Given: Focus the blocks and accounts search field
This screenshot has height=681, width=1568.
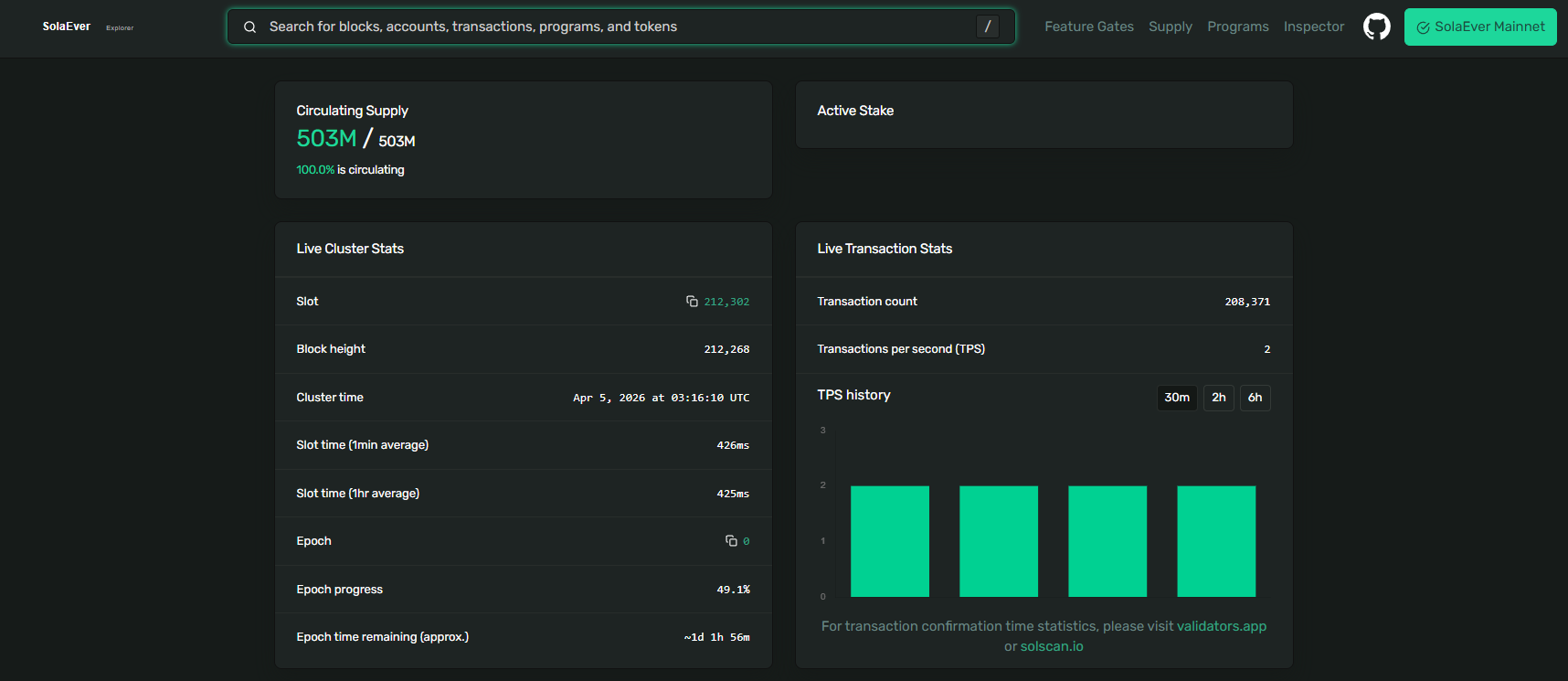Looking at the screenshot, I should 612,27.
